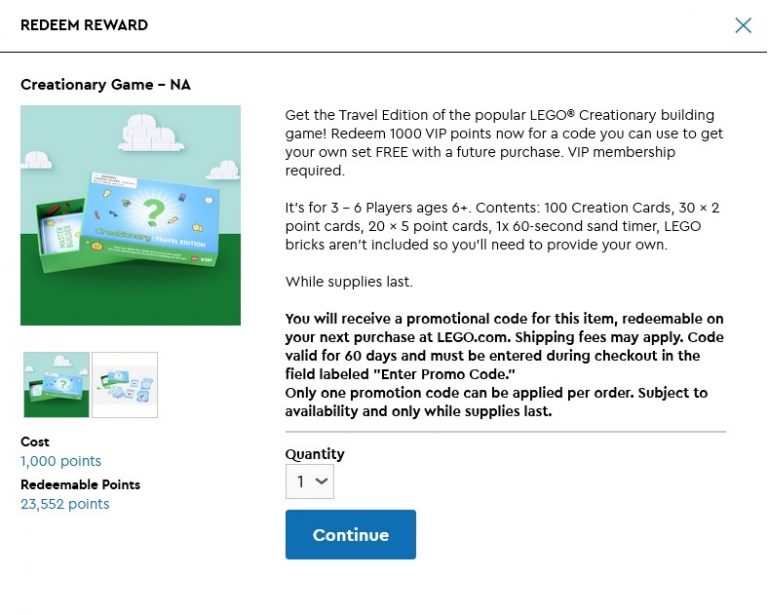Click the REDEEM REWARD heading
Viewport: 768px width, 615px height.
[x=84, y=25]
